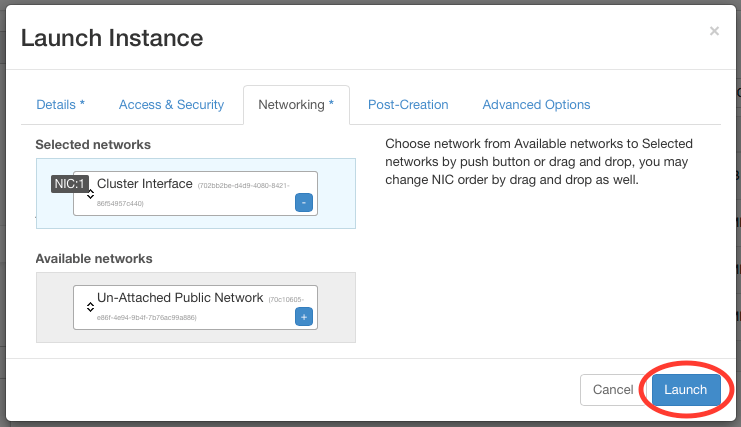Open the Advanced Options tab
Screen dimensions: 741x427
click(x=536, y=105)
